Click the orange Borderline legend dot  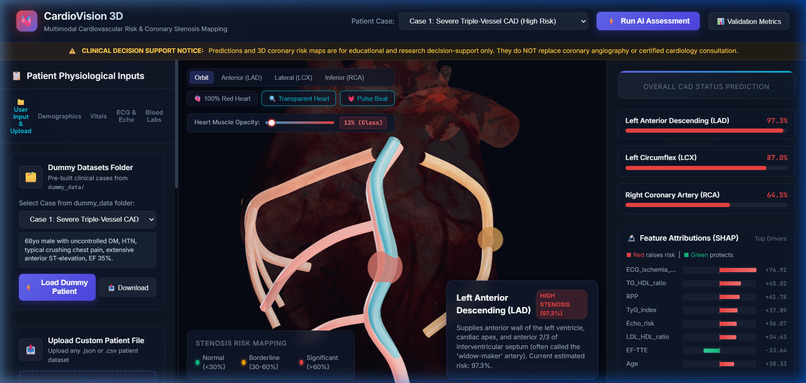coord(243,362)
